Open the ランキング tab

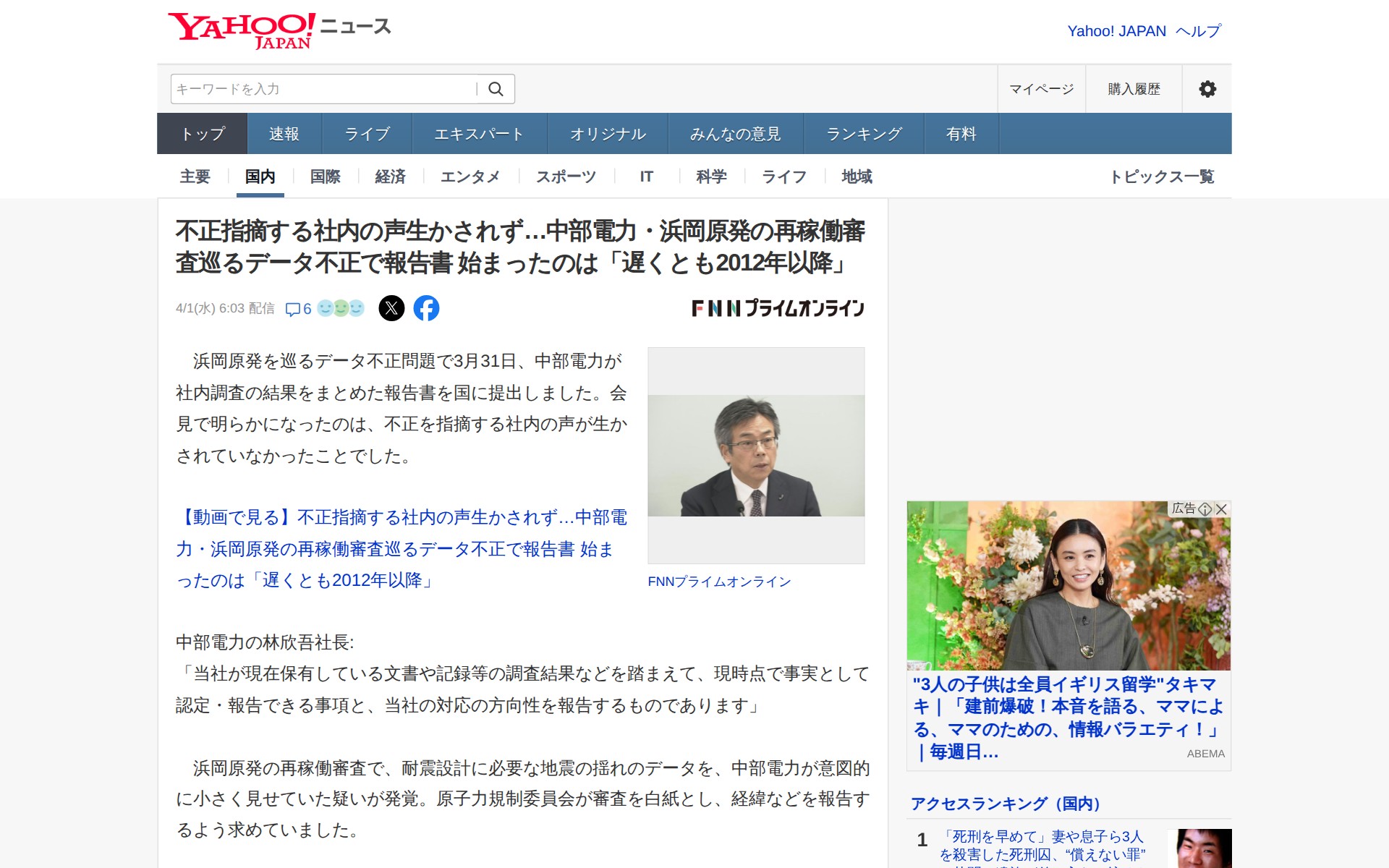point(864,134)
